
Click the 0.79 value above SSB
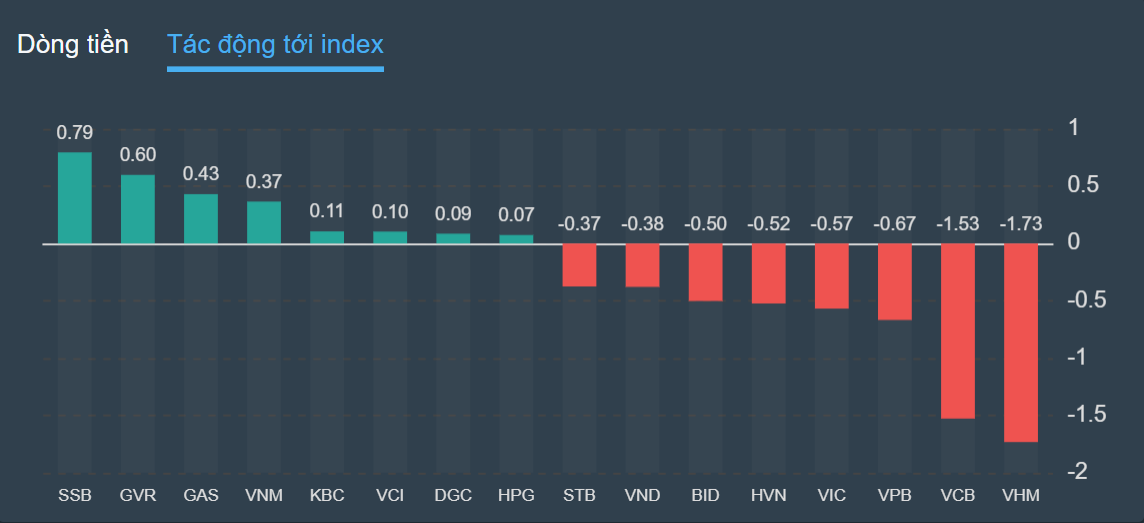[x=75, y=132]
